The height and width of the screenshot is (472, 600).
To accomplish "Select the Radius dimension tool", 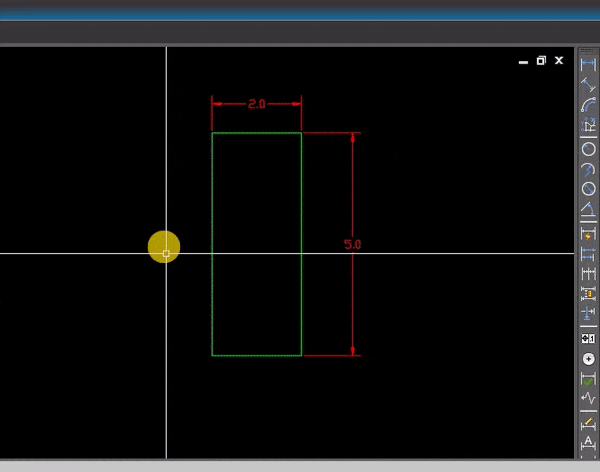I will 588,149.
